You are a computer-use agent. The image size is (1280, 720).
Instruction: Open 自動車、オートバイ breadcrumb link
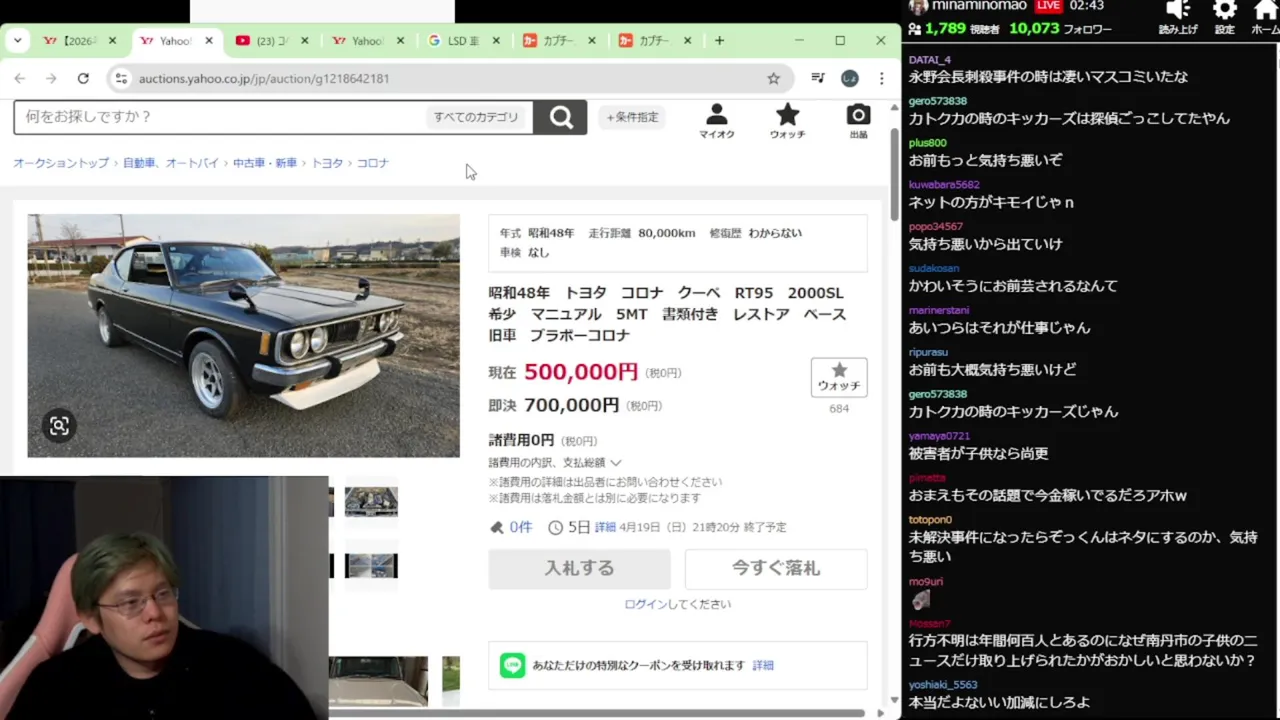[171, 163]
